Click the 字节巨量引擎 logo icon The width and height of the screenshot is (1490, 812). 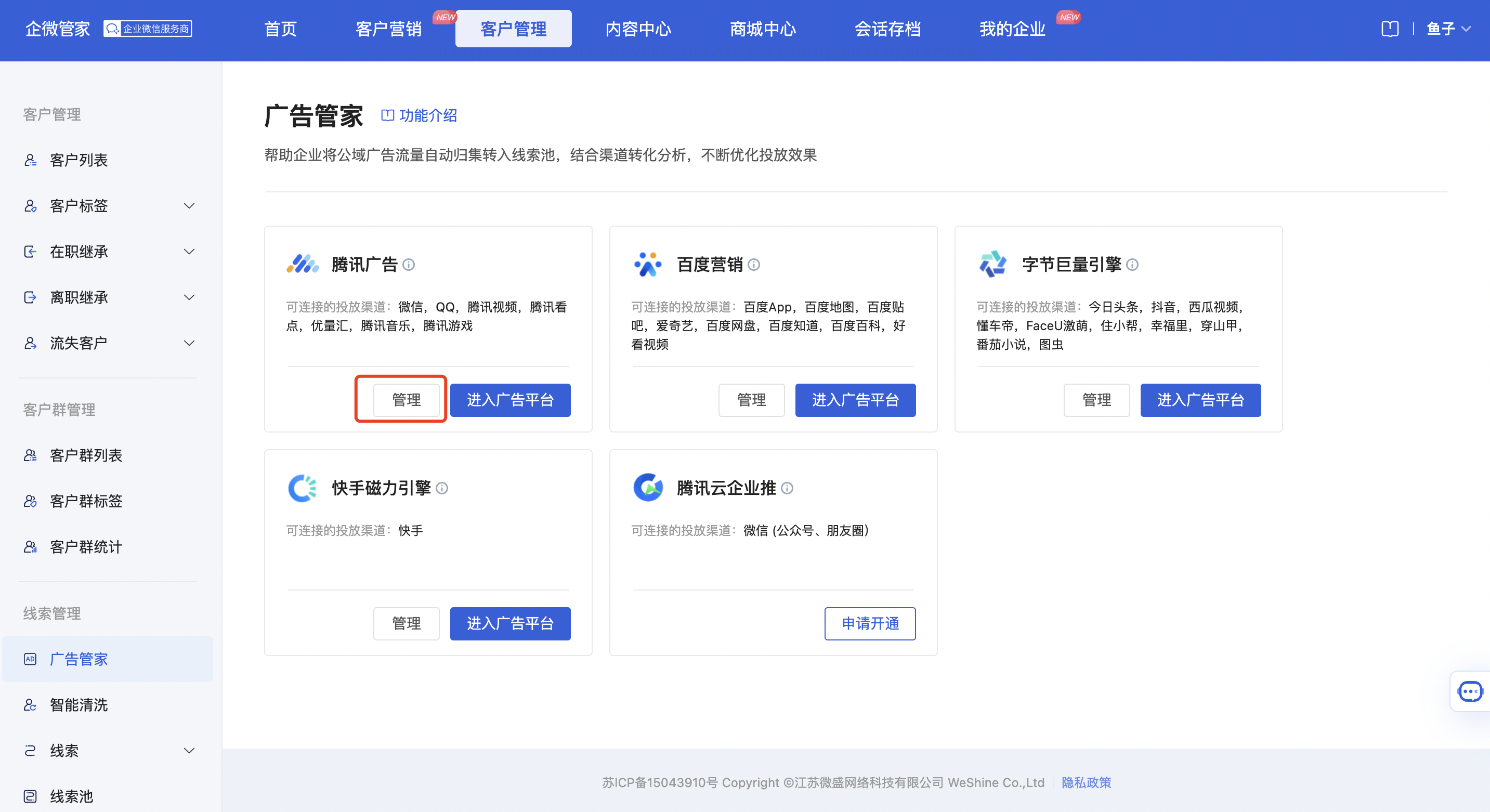993,264
